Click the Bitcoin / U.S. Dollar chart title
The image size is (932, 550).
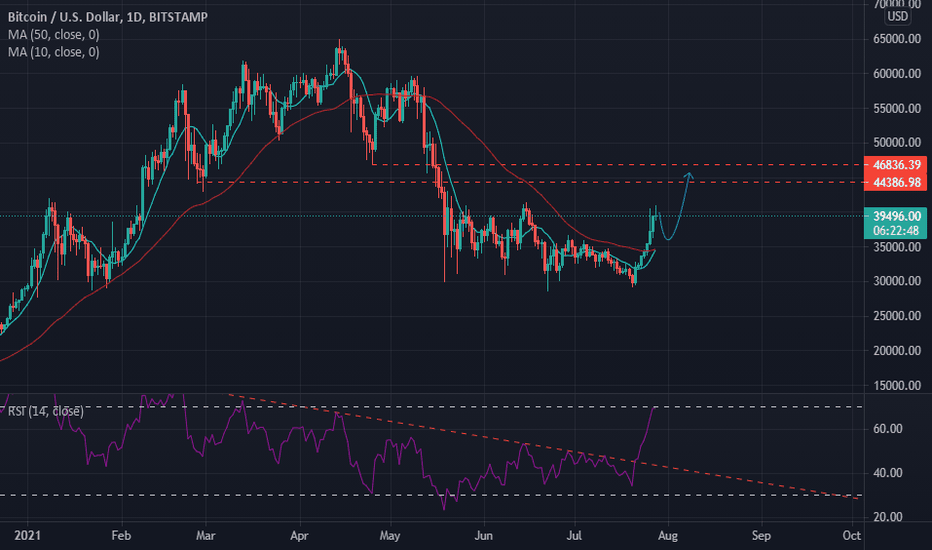(x=108, y=17)
